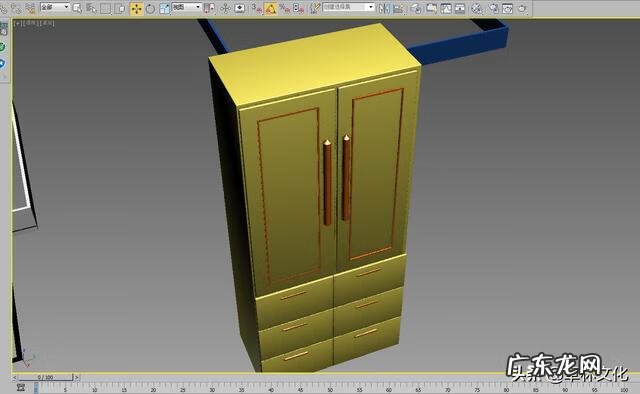Toggle Keyboard Shortcut Override
Screen dimensions: 640x394
(240, 8)
